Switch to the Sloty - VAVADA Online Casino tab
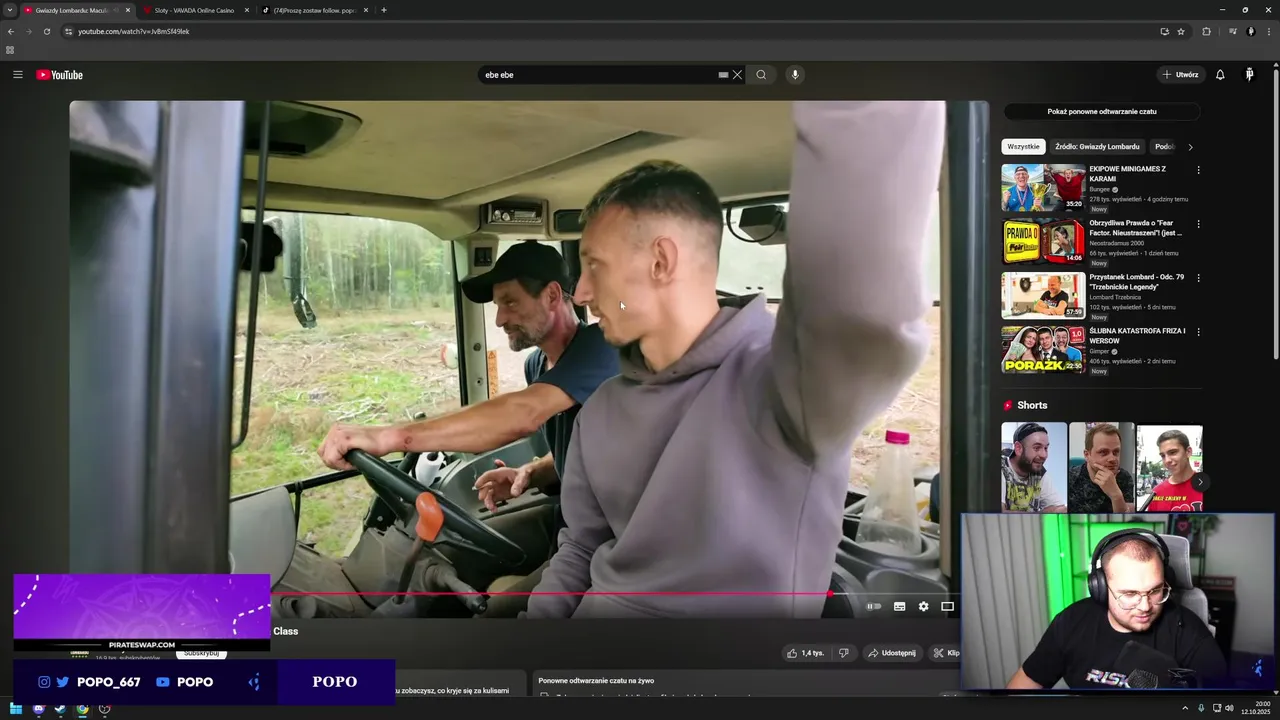The width and height of the screenshot is (1280, 720). (194, 10)
